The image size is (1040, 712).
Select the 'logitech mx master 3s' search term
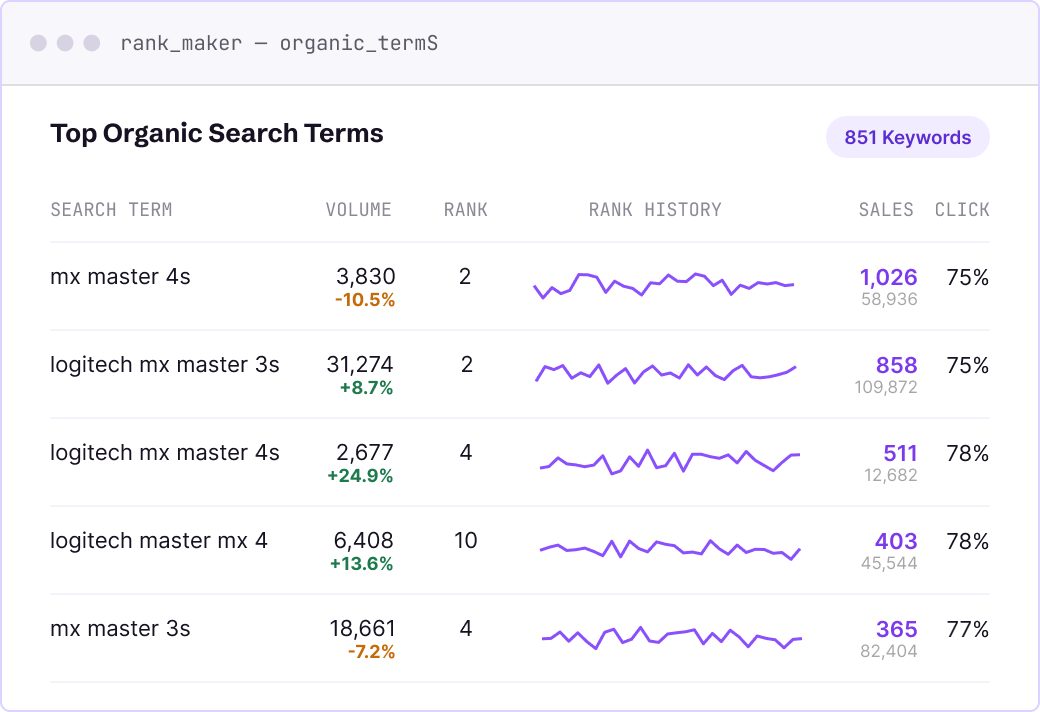[x=164, y=365]
